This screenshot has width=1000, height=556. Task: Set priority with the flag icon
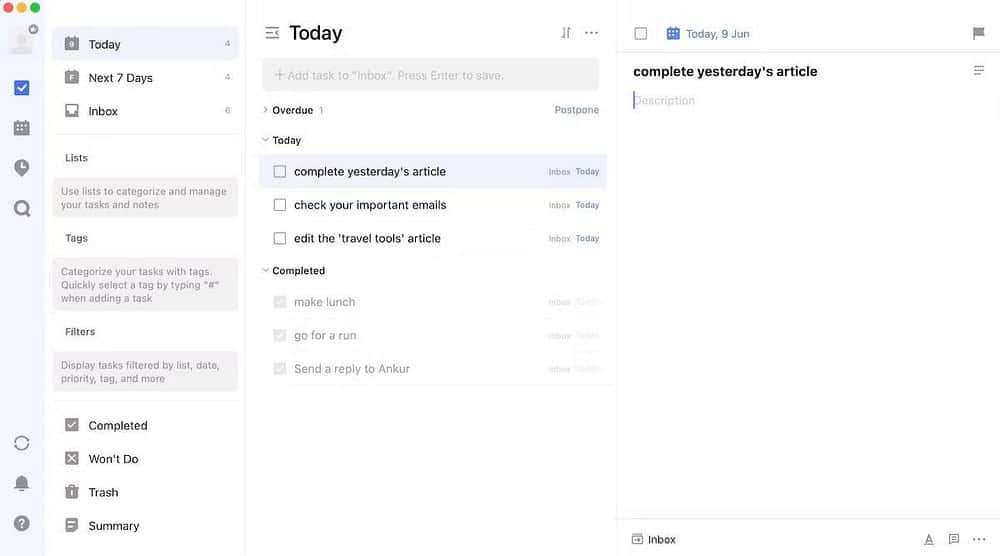pos(979,34)
